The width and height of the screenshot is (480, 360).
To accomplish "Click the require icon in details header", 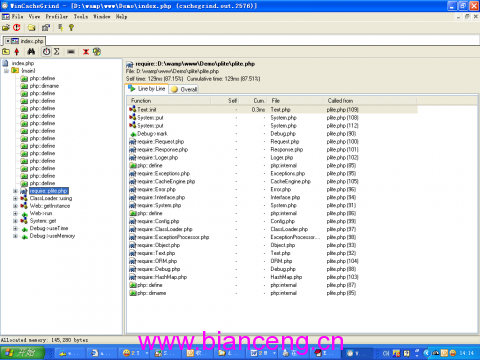I will (130, 64).
